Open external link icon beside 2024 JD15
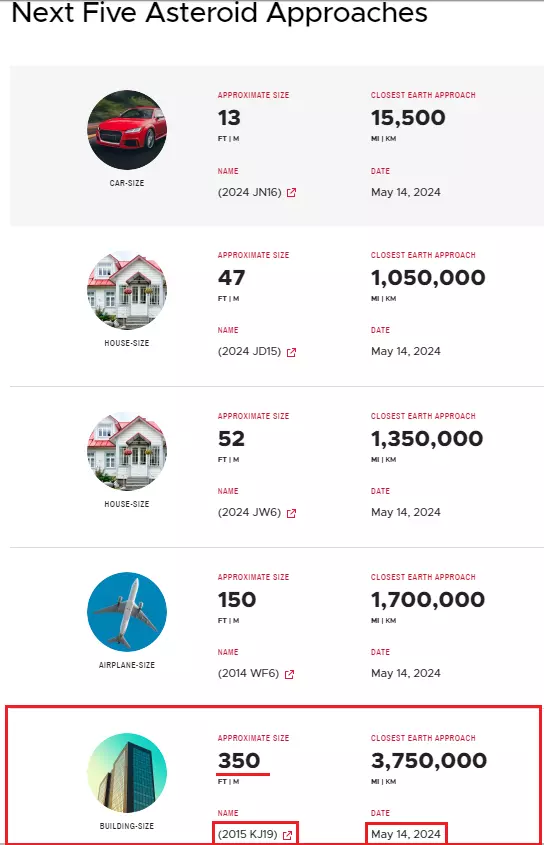This screenshot has width=544, height=845. click(x=291, y=352)
